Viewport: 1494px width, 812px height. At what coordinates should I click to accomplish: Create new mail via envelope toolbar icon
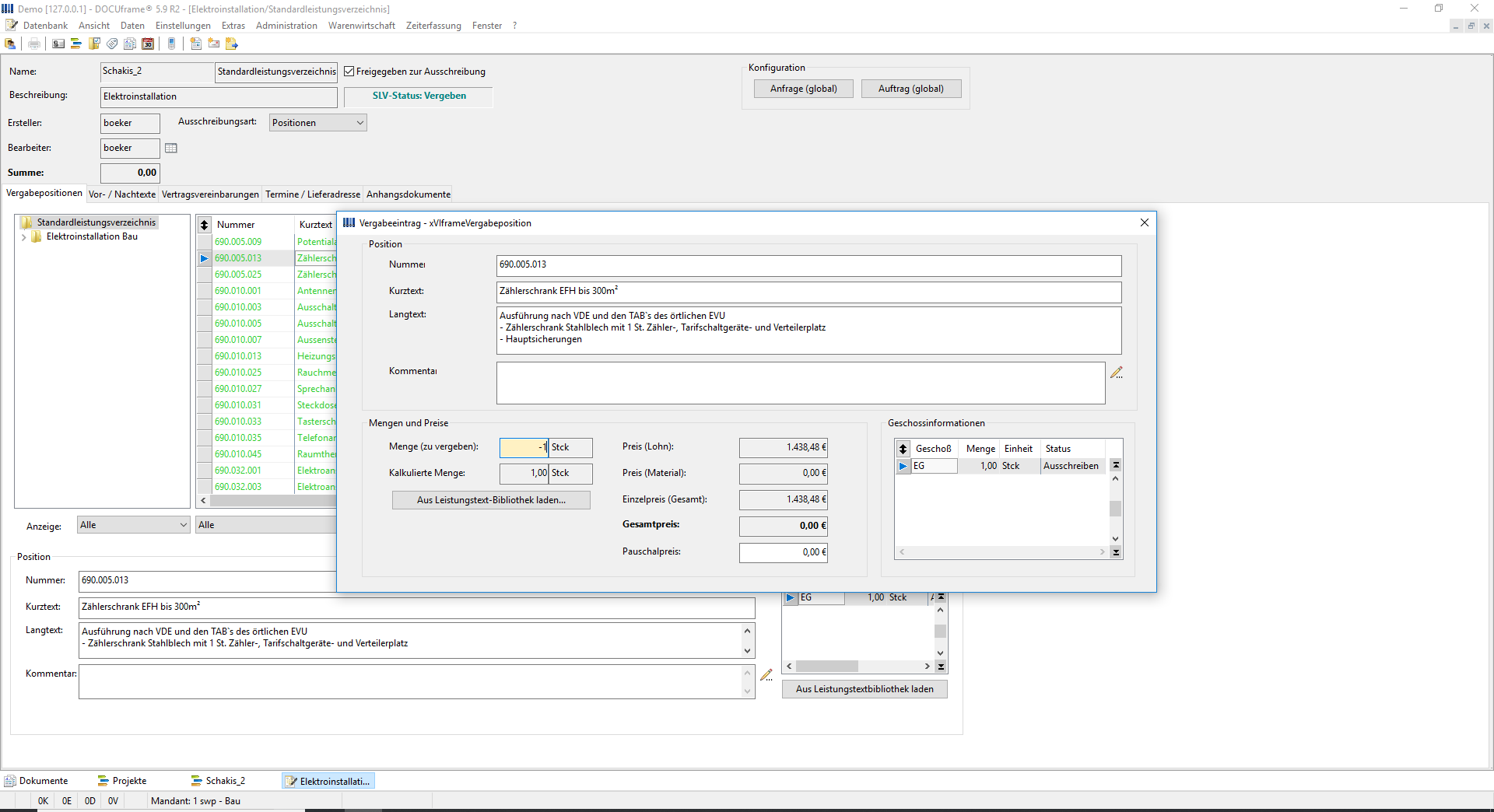tap(214, 44)
